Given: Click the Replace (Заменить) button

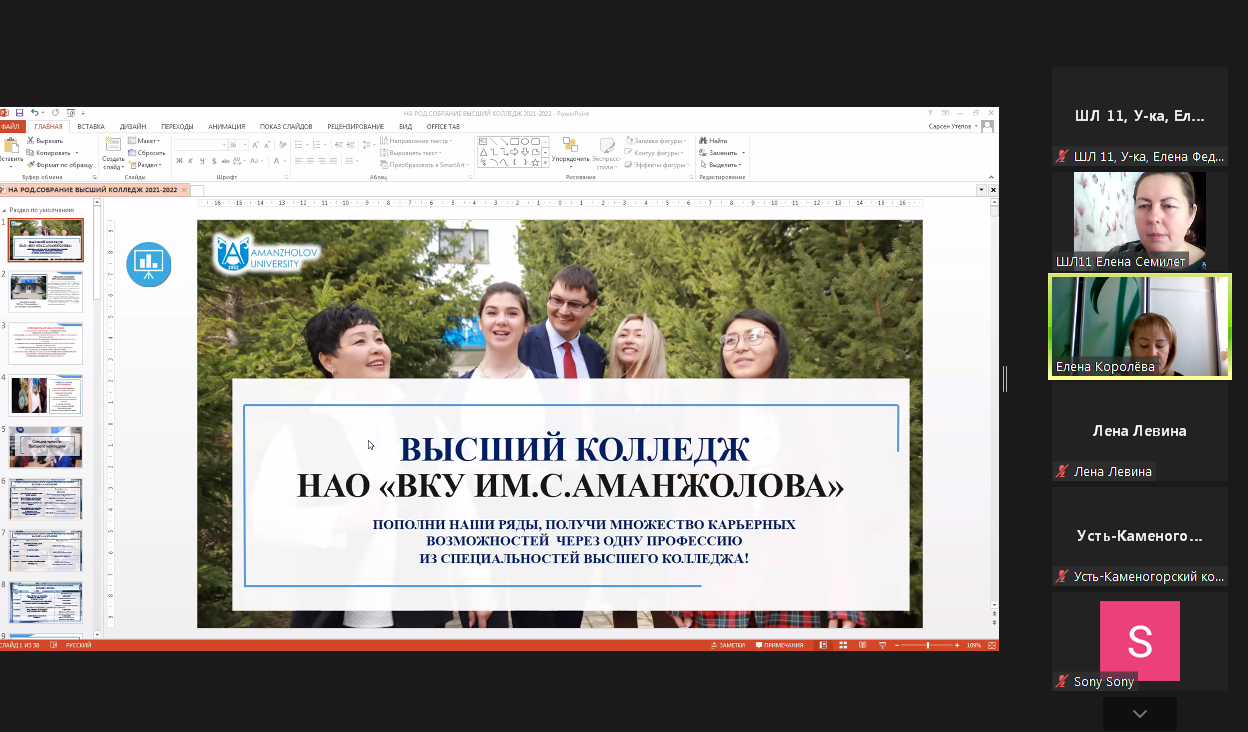Looking at the screenshot, I should point(723,153).
